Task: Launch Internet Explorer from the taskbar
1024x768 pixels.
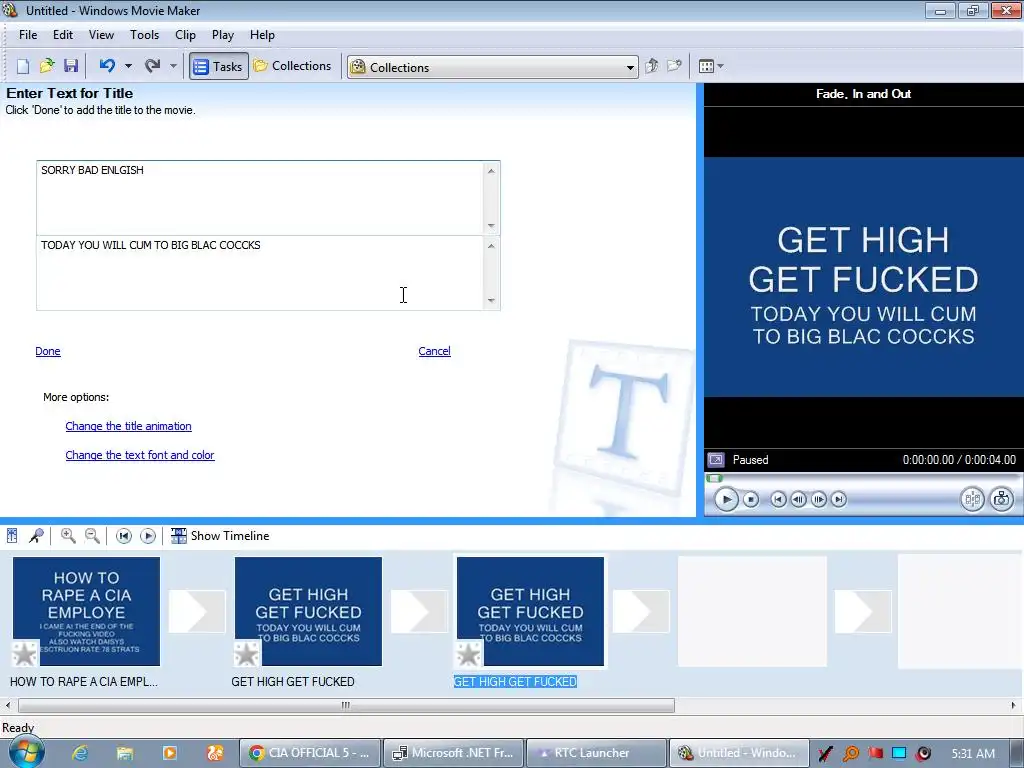Action: (80, 753)
